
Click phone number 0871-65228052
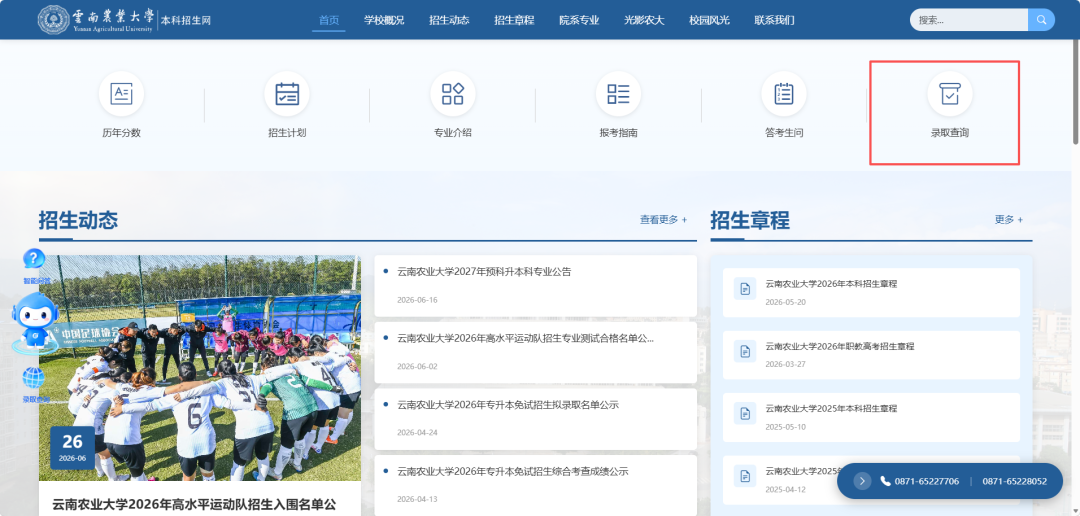point(1015,482)
